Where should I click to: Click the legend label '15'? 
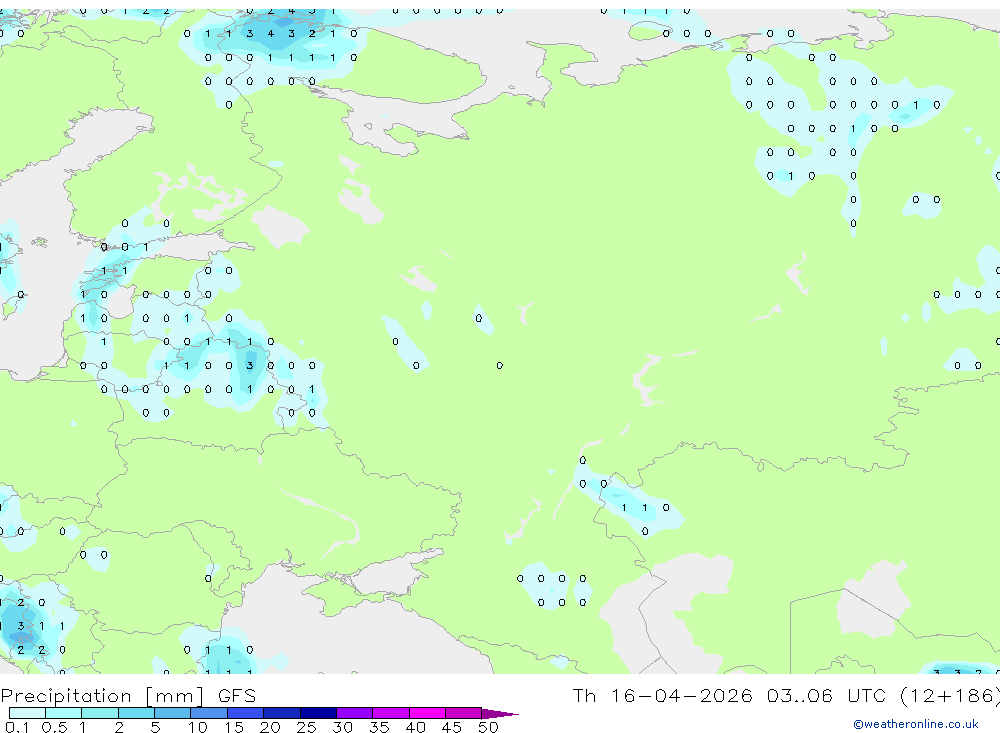234,727
